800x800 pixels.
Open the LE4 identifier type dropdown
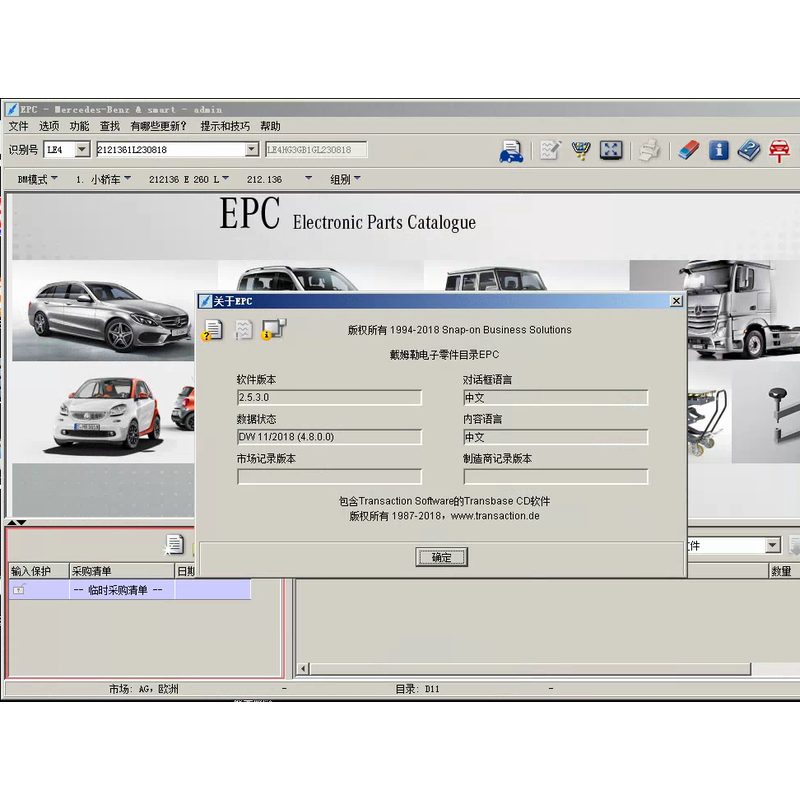(x=82, y=149)
